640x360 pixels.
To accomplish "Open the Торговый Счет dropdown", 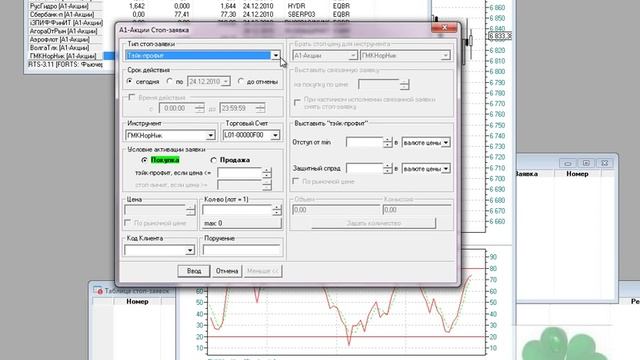I will click(275, 135).
